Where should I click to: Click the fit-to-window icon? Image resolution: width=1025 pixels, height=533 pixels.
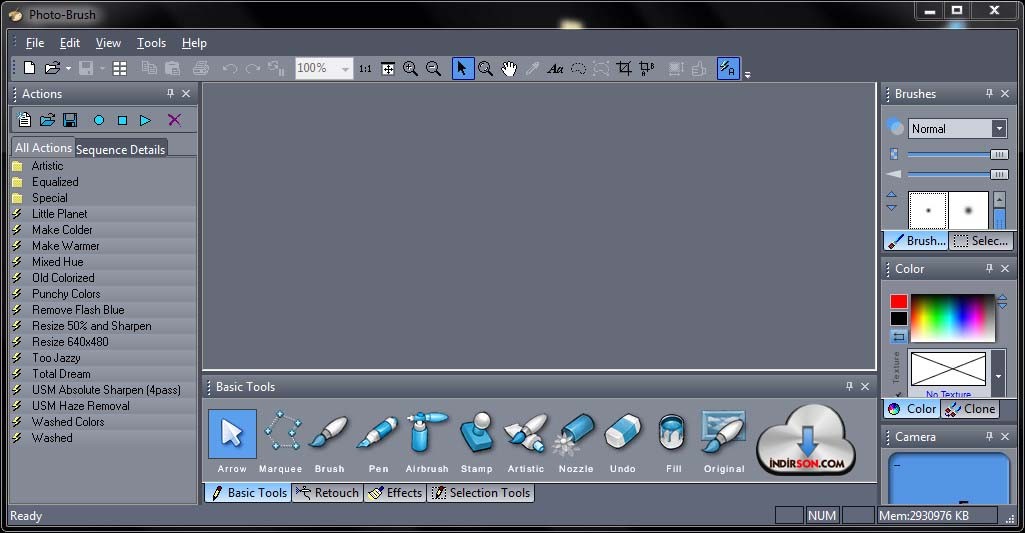click(x=388, y=69)
